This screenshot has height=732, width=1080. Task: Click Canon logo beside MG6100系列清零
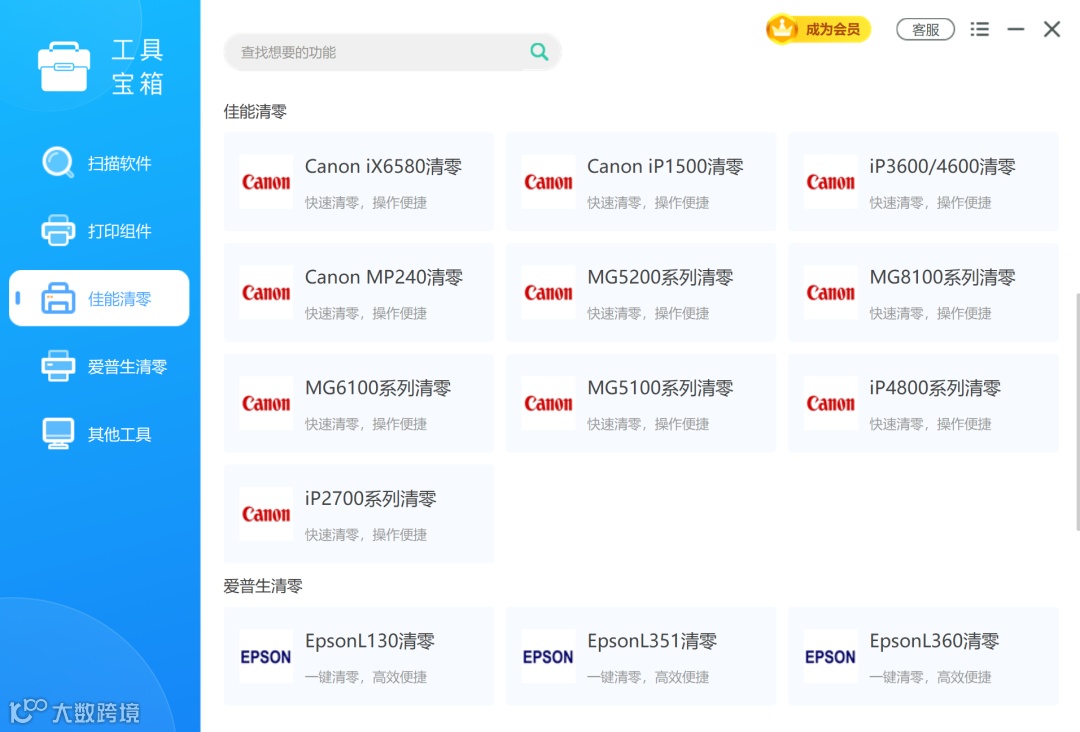click(266, 404)
